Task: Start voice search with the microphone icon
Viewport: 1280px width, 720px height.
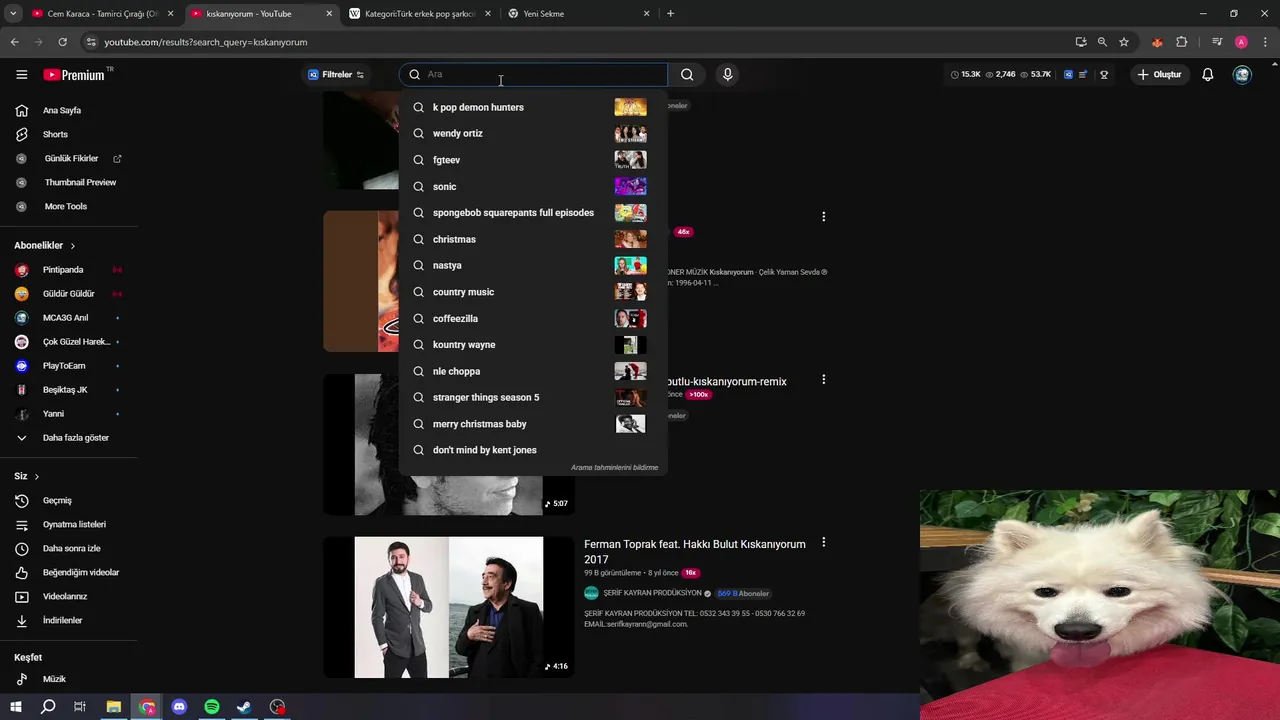Action: pos(727,74)
